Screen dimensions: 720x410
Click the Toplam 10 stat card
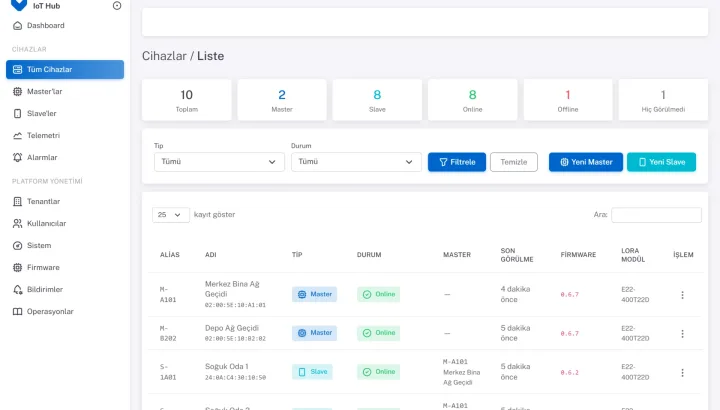(186, 100)
